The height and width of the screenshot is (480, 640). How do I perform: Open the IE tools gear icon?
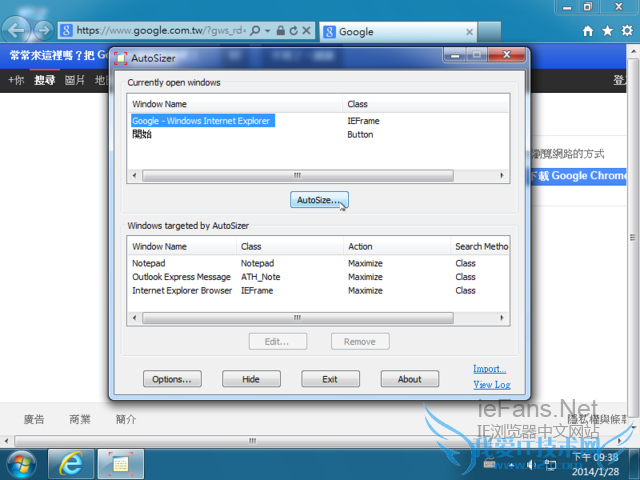[x=628, y=31]
